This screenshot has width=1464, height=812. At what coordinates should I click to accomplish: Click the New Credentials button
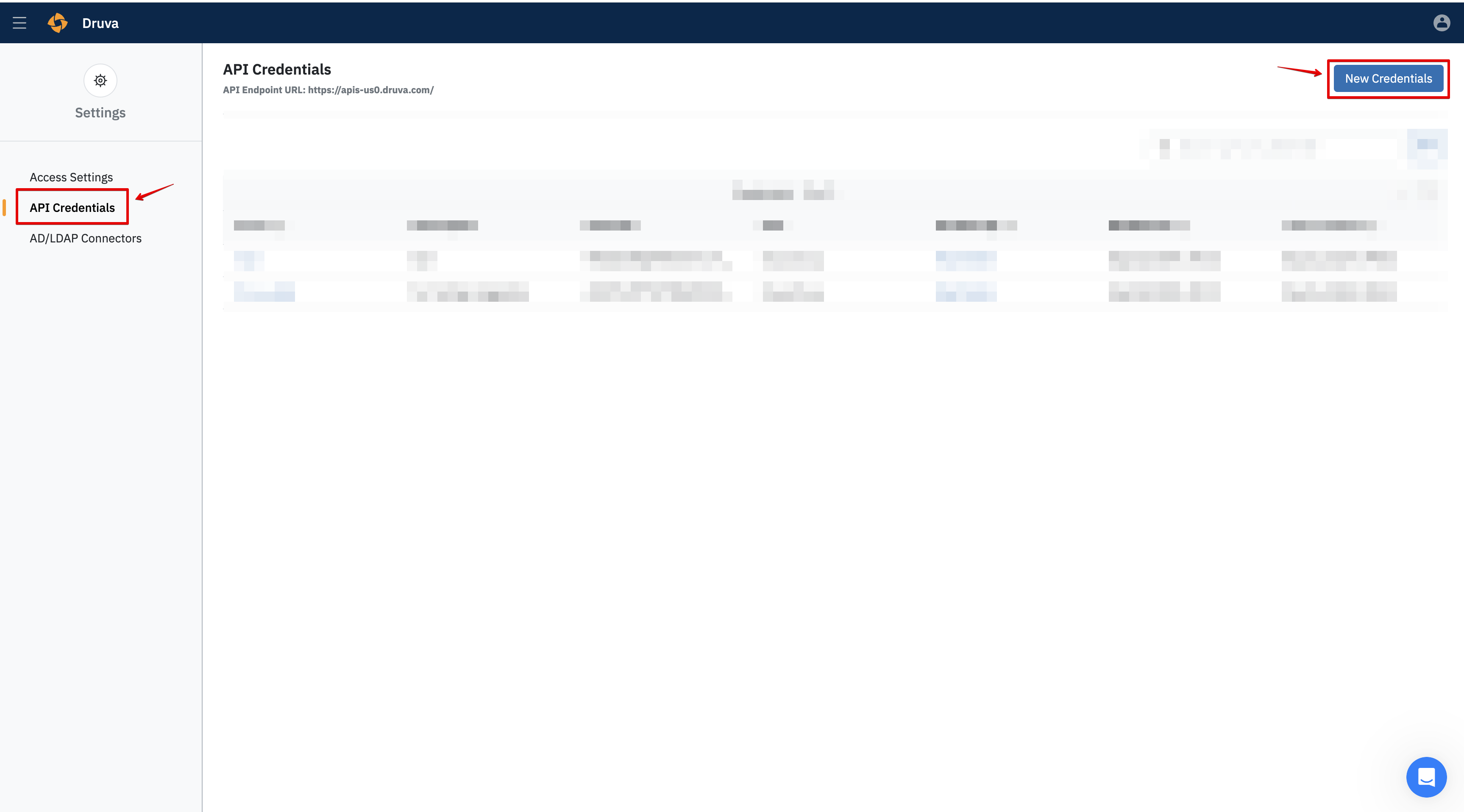(1388, 78)
